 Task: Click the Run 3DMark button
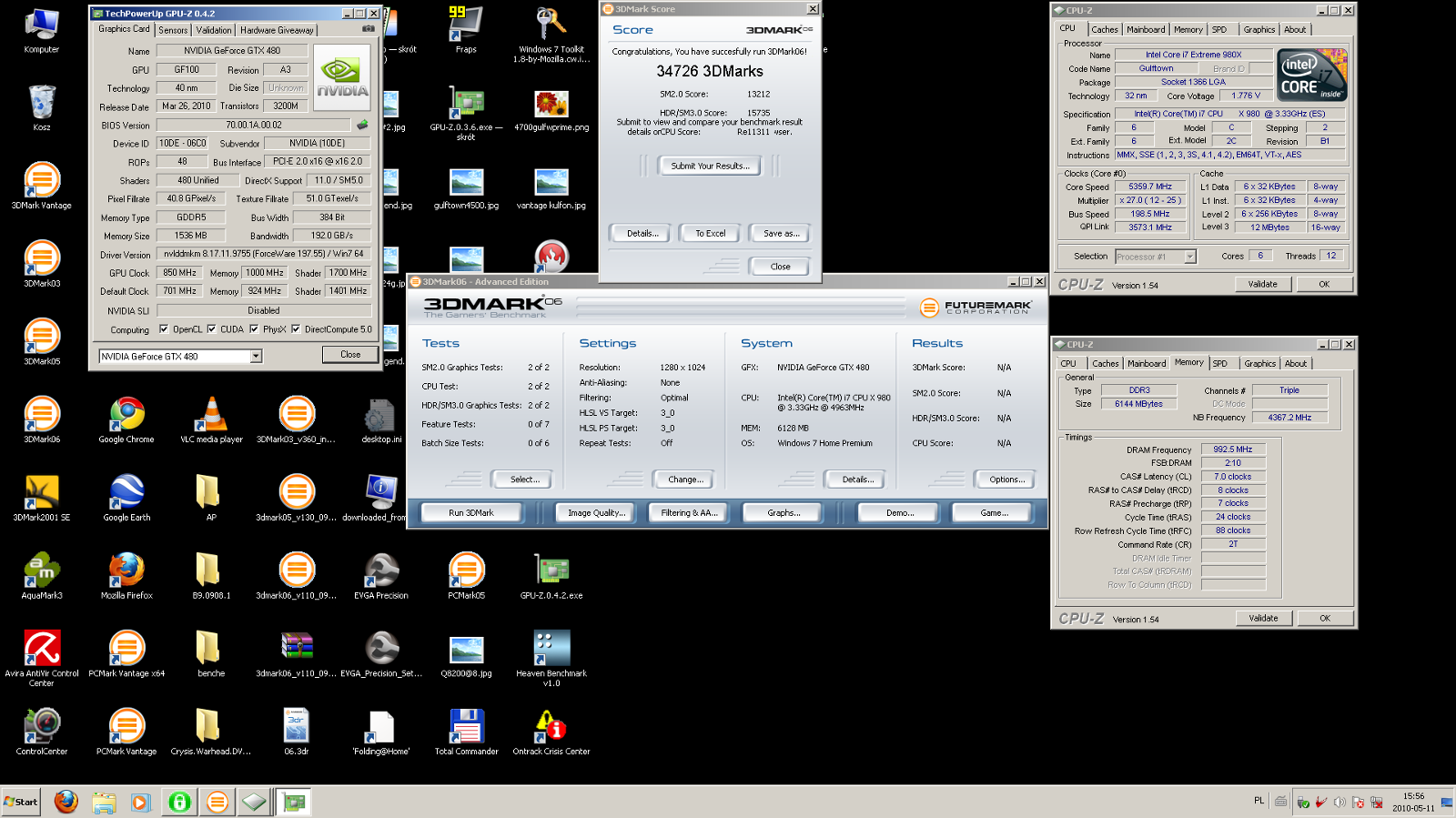[x=471, y=513]
